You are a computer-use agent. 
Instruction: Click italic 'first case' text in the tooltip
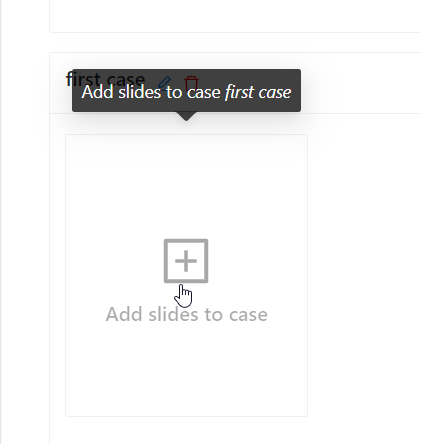click(258, 92)
